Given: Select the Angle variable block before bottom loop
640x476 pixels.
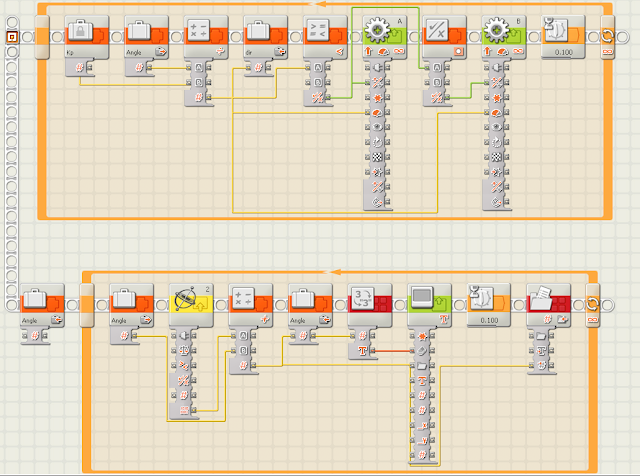Looking at the screenshot, I should (42, 306).
